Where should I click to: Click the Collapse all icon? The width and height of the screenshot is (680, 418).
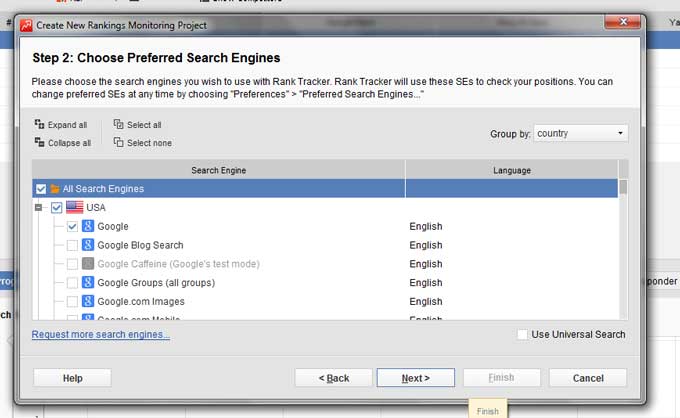(39, 143)
